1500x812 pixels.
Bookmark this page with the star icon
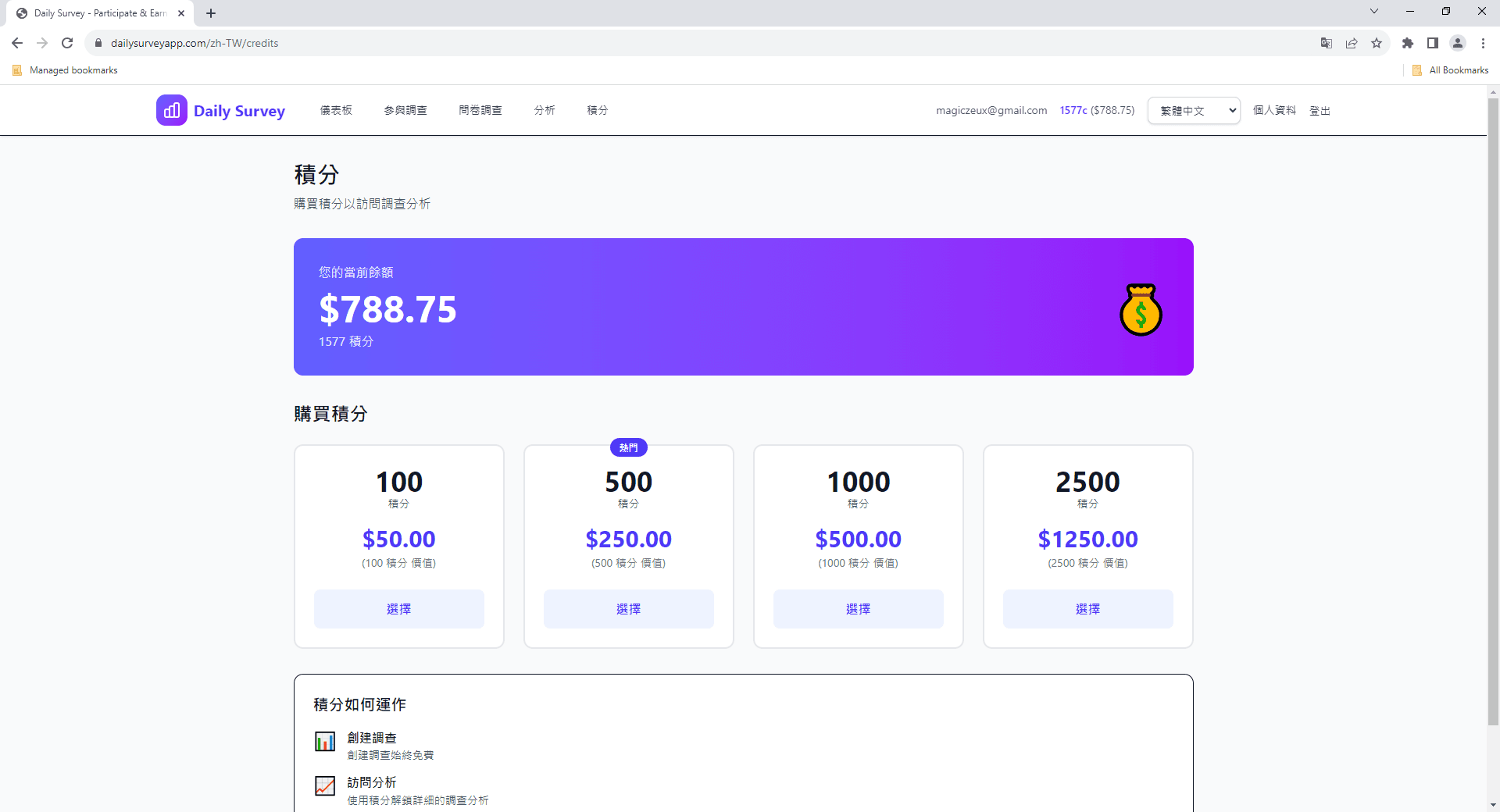coord(1377,43)
